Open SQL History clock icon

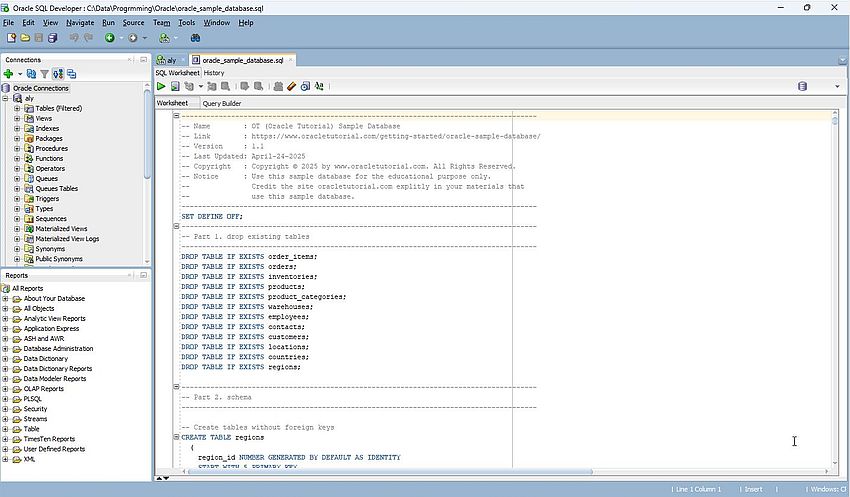(x=305, y=87)
